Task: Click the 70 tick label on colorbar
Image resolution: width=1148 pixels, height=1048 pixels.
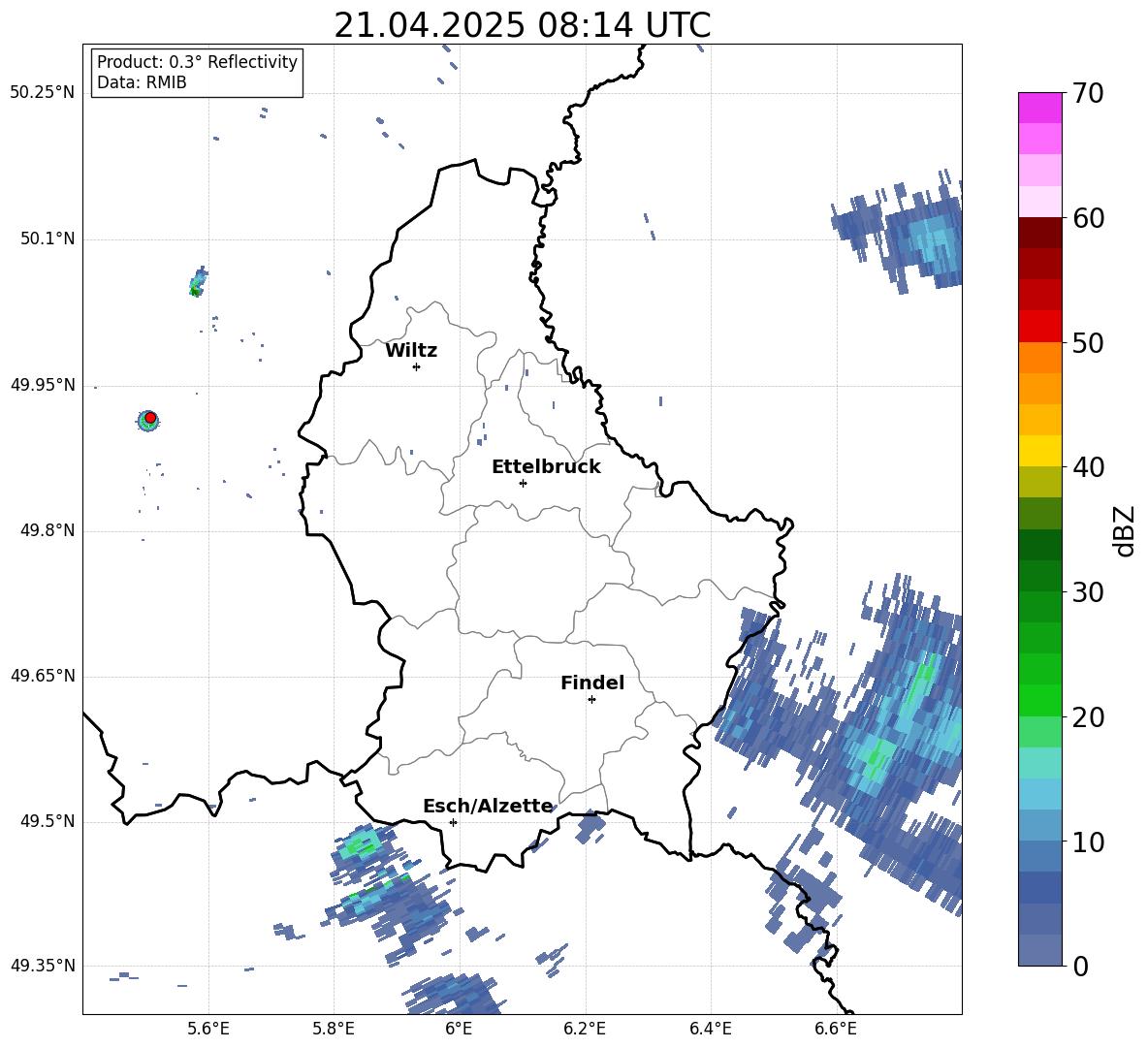Action: coord(1088,94)
